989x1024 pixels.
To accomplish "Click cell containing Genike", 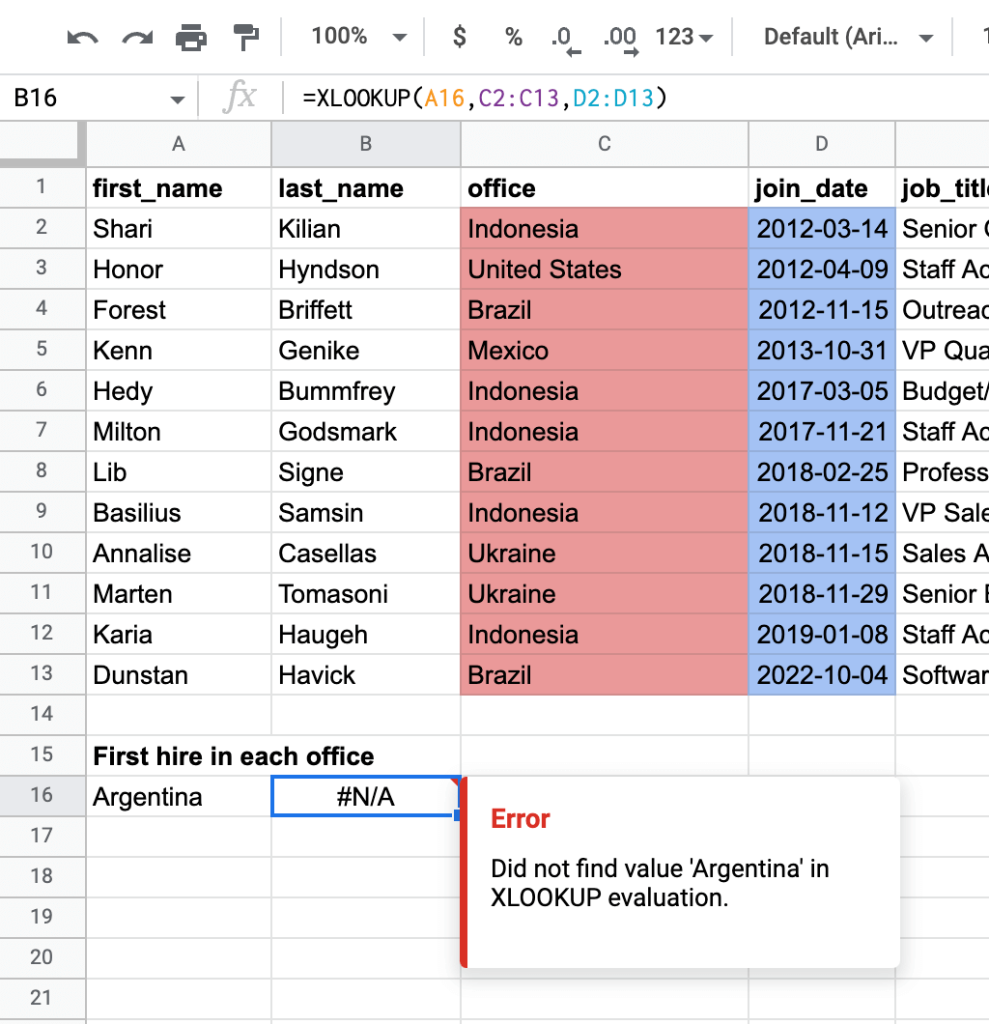I will [366, 350].
